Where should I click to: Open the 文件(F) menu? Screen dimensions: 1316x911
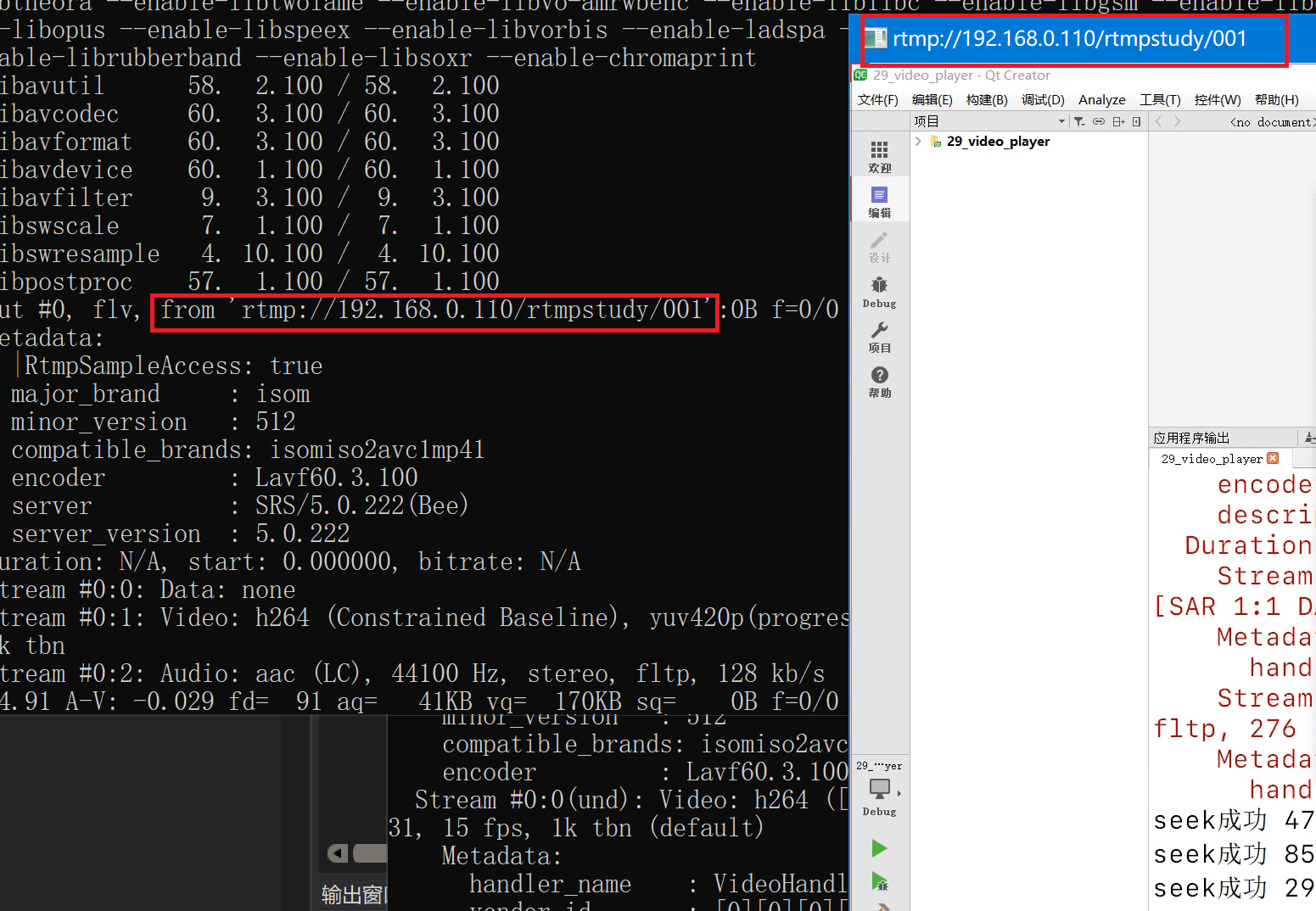pos(877,100)
